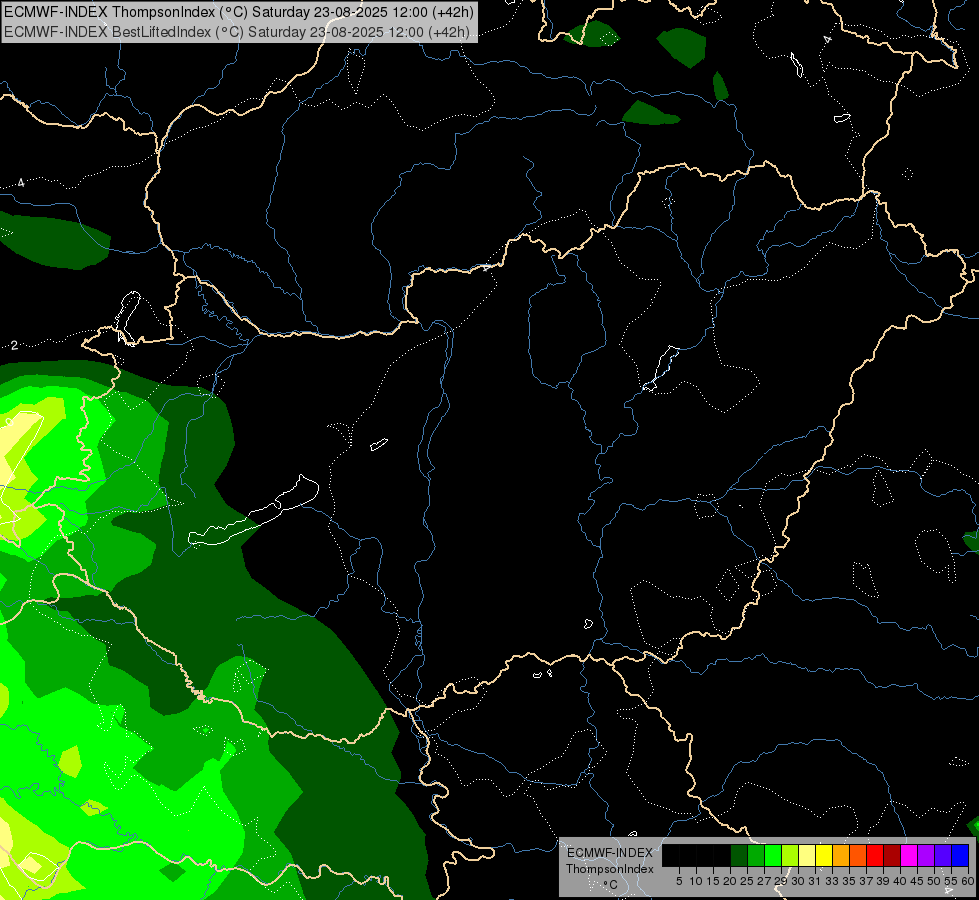Click the ECMWF-INDEX label inside the legend

(610, 853)
